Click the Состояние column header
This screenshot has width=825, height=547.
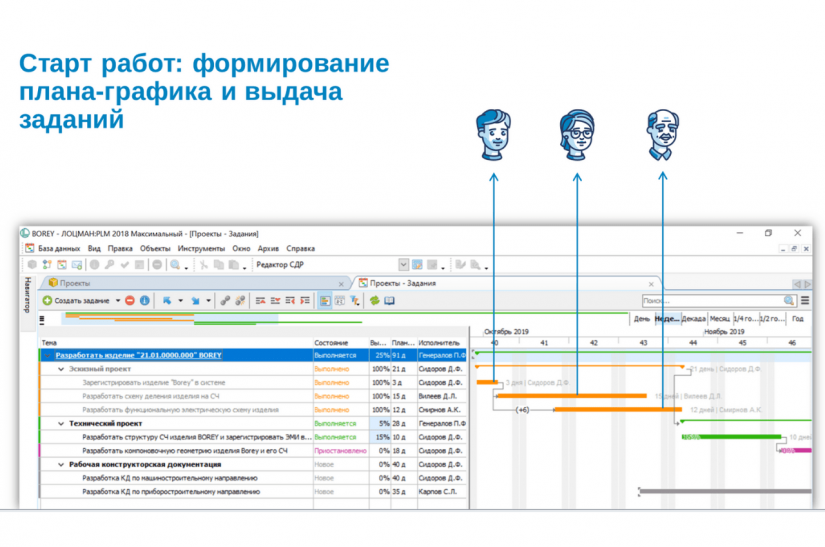331,342
